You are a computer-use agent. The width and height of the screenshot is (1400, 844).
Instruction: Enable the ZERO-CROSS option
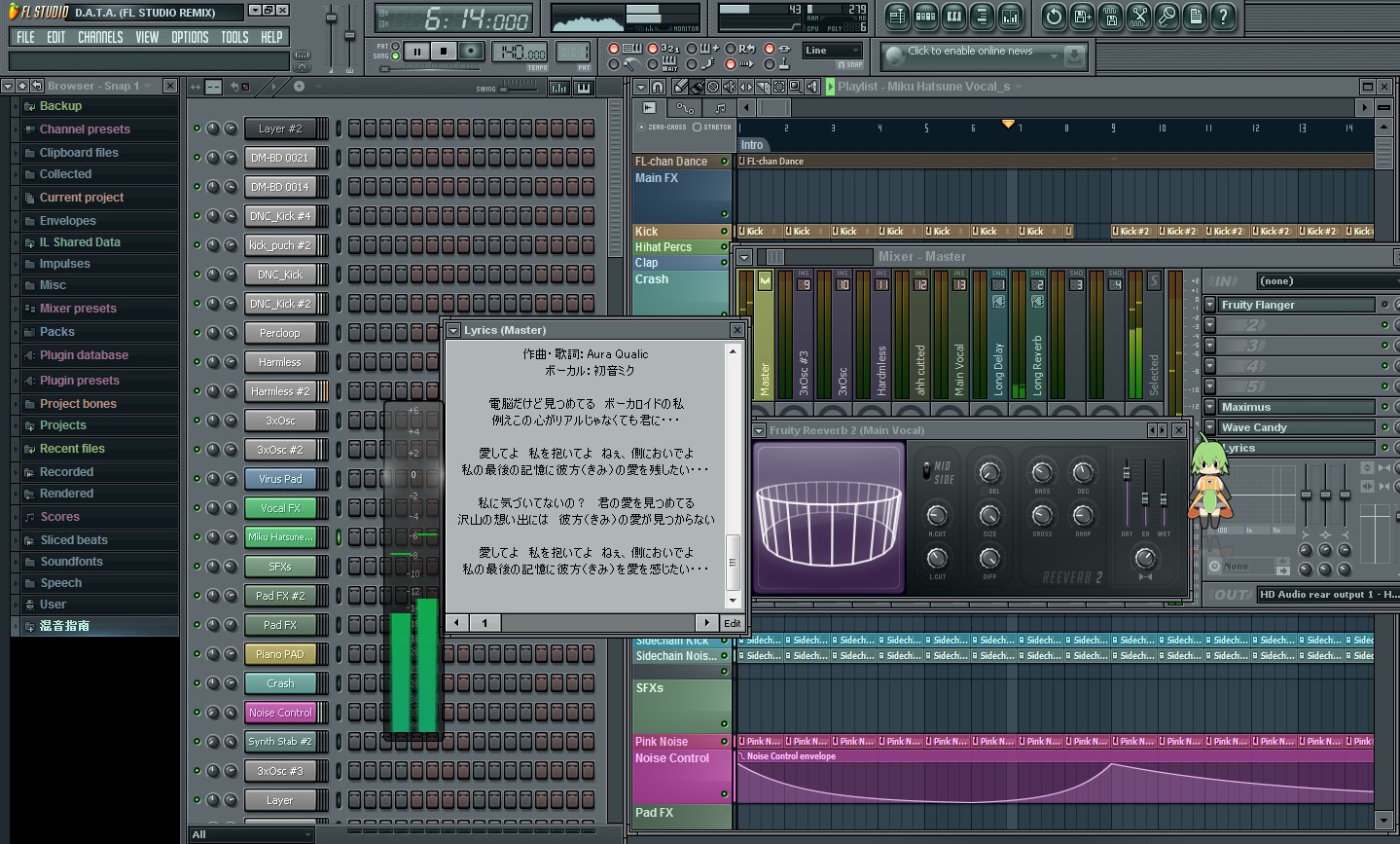coord(663,128)
